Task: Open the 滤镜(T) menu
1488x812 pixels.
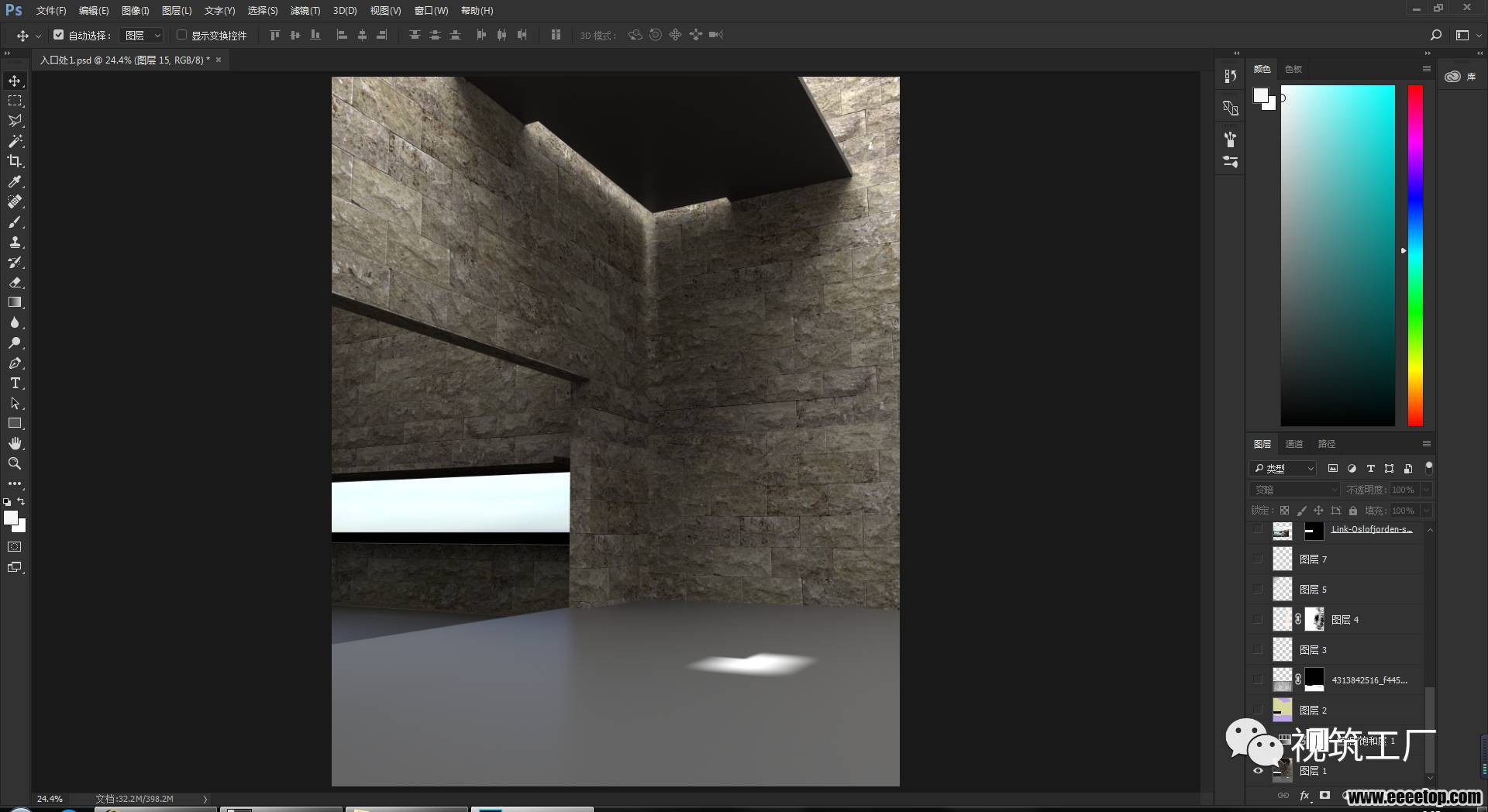Action: click(x=305, y=10)
